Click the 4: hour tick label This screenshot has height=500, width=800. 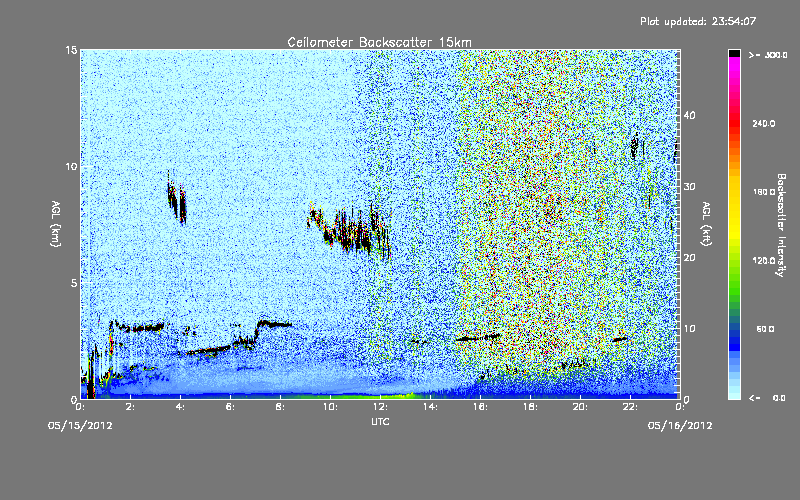180,407
